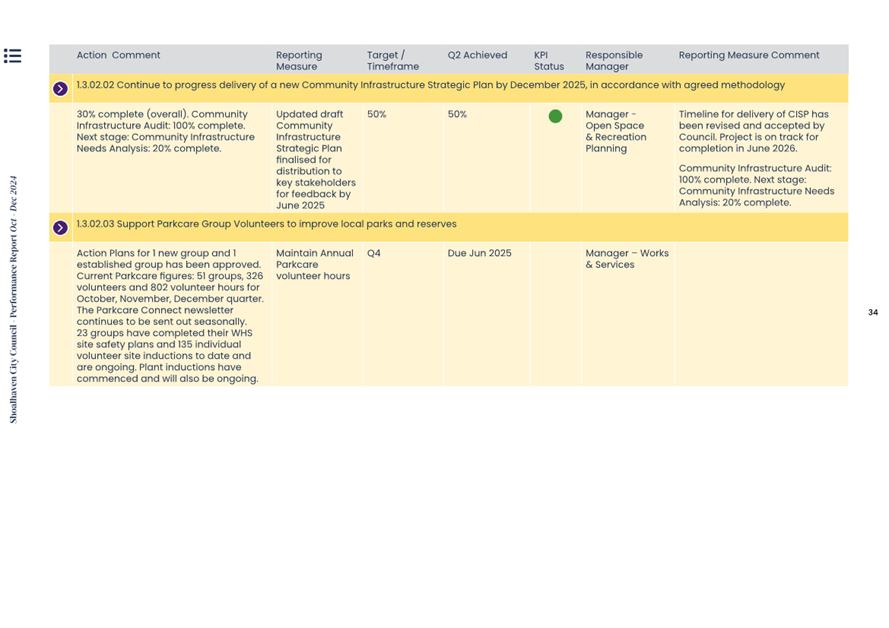Click the arrow icon beside action 1.3.02.03
The height and width of the screenshot is (628, 889).
click(x=60, y=228)
